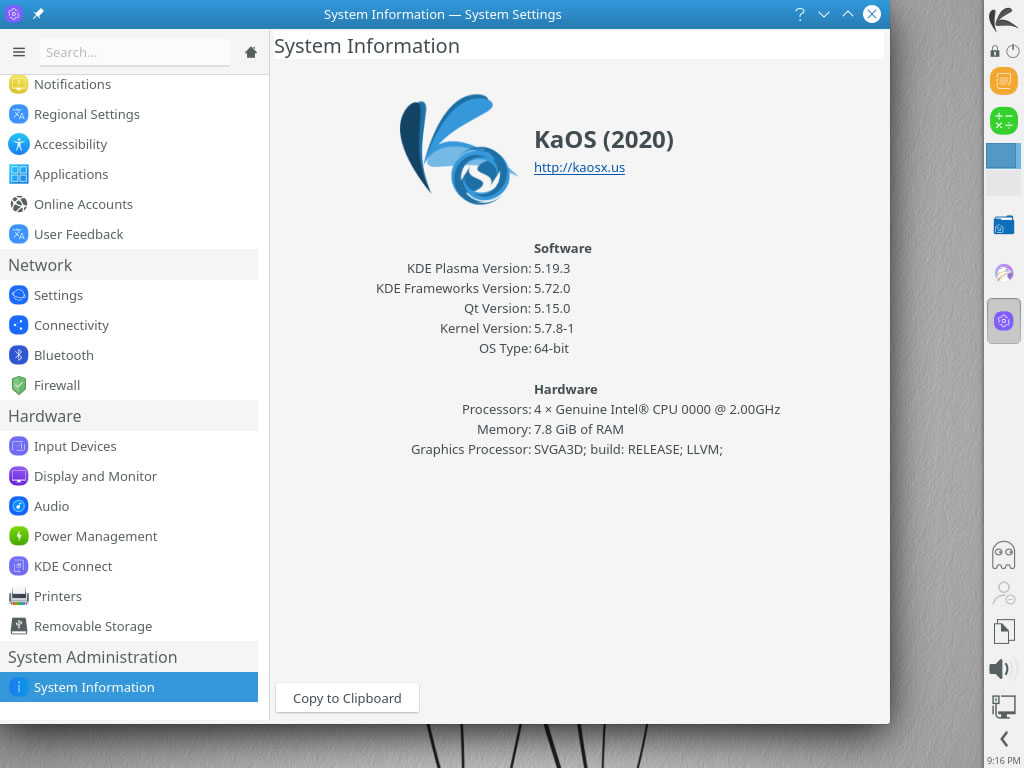Switch to the second (grey) virtual desktop
The height and width of the screenshot is (768, 1024).
1002,183
